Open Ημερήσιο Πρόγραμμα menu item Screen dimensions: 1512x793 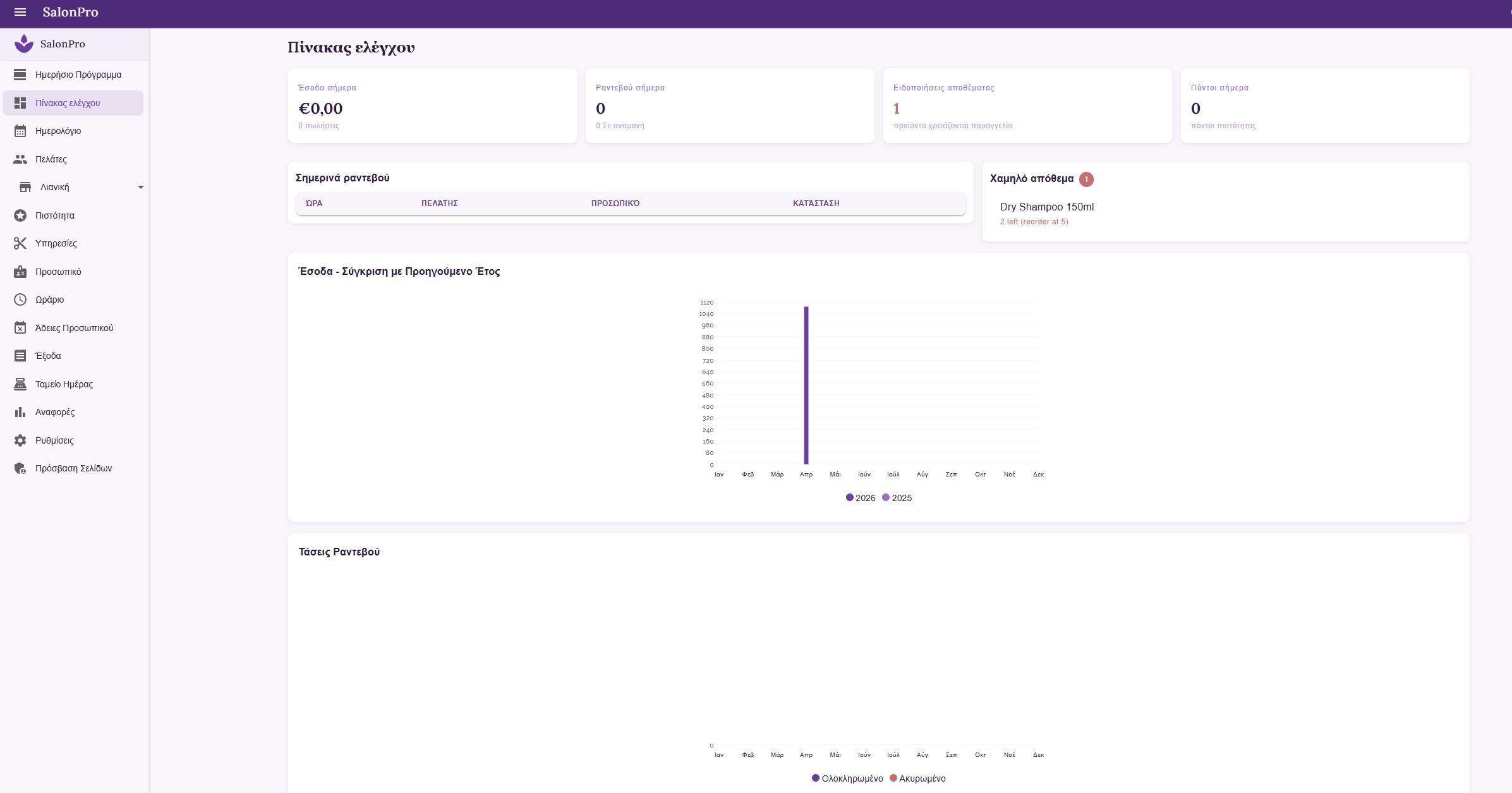click(73, 75)
